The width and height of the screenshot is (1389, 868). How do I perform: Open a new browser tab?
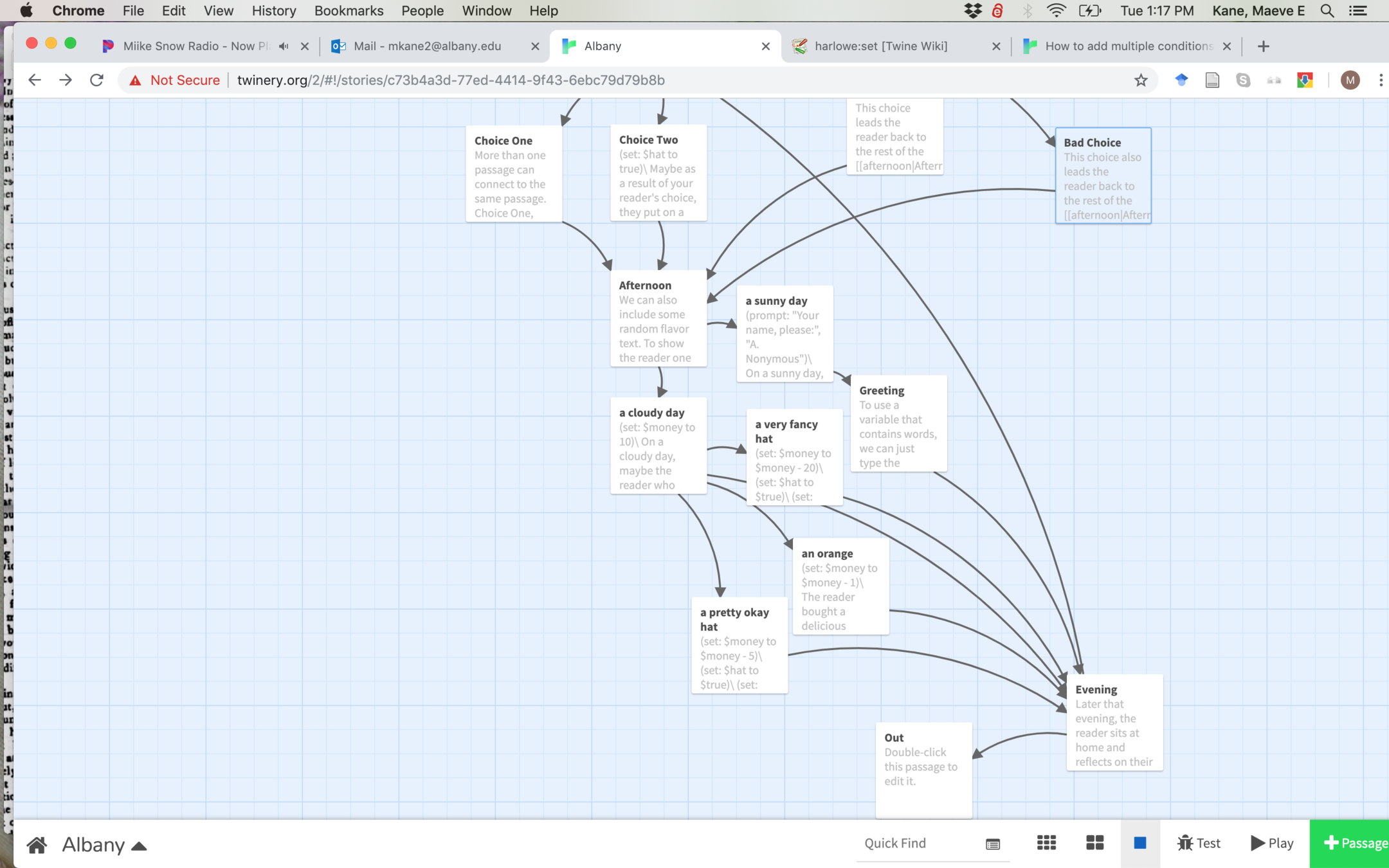1263,46
